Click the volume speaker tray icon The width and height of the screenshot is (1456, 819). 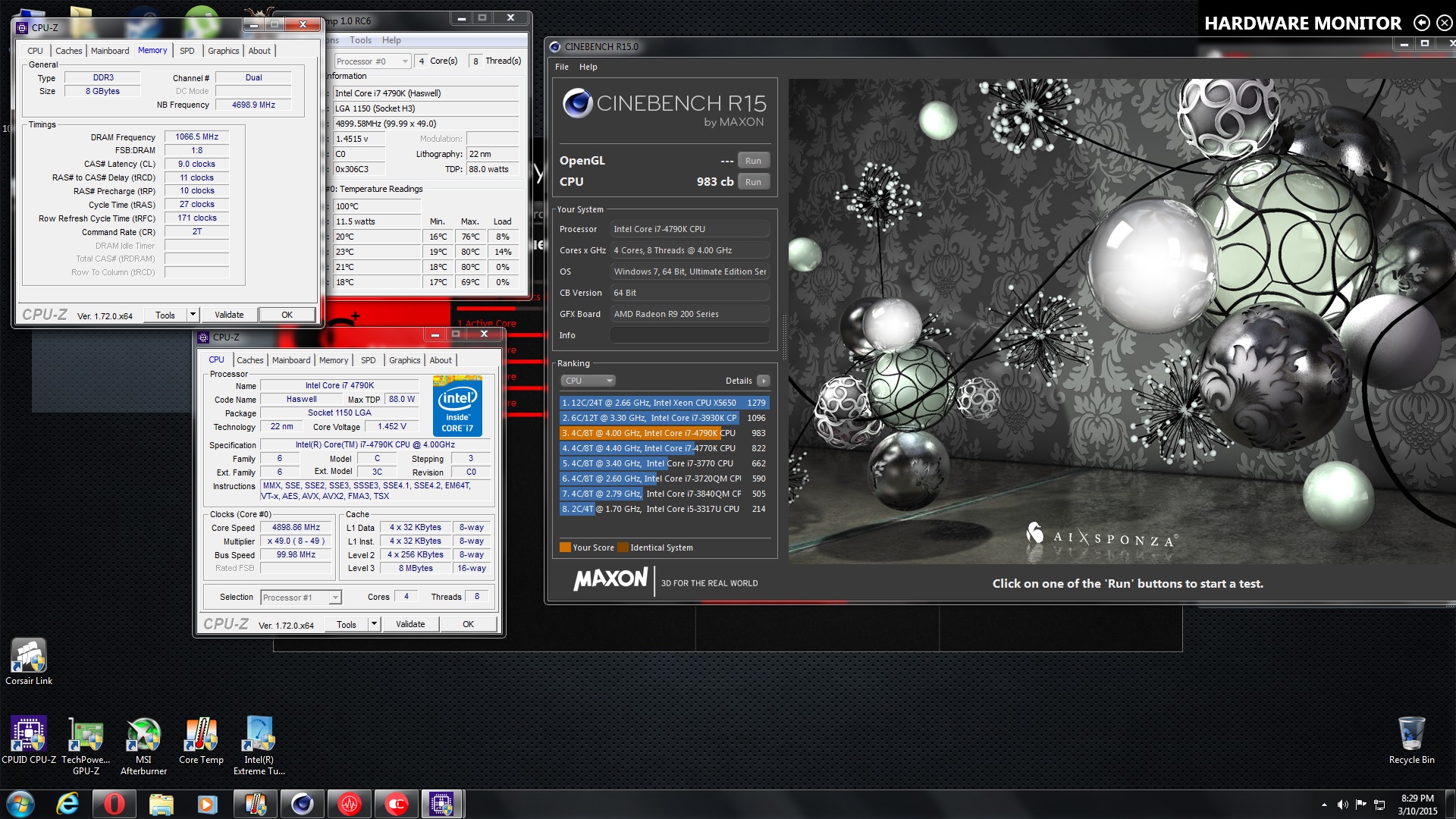(x=1342, y=804)
